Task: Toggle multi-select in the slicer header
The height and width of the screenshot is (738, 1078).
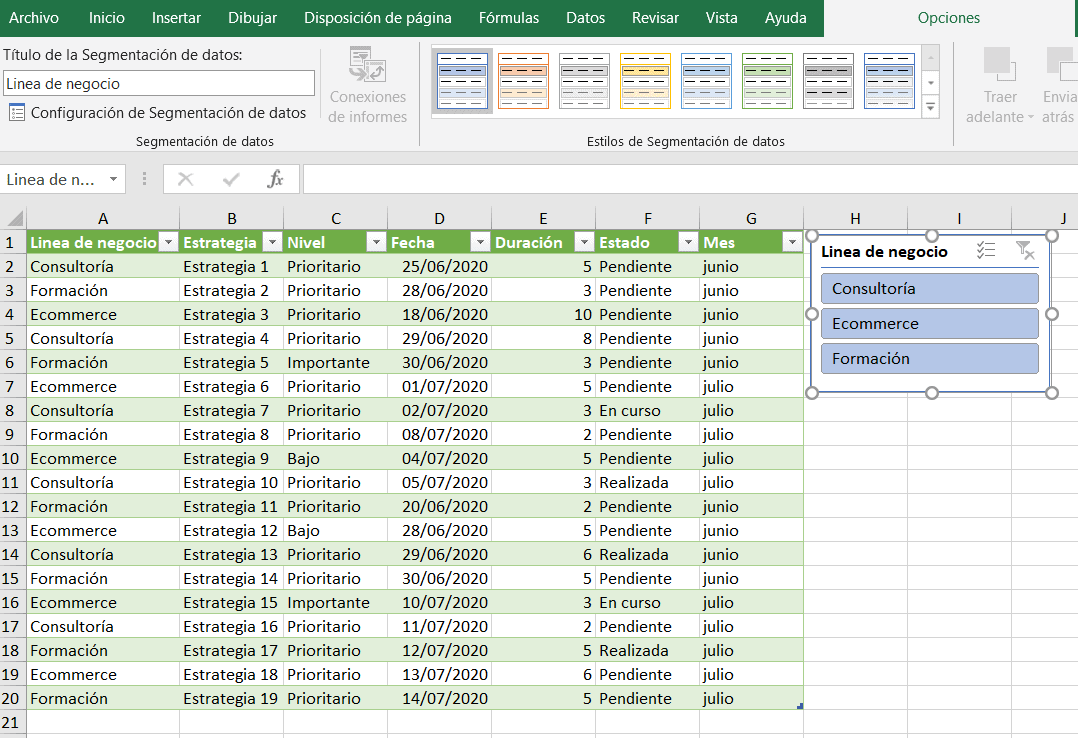Action: pos(986,250)
